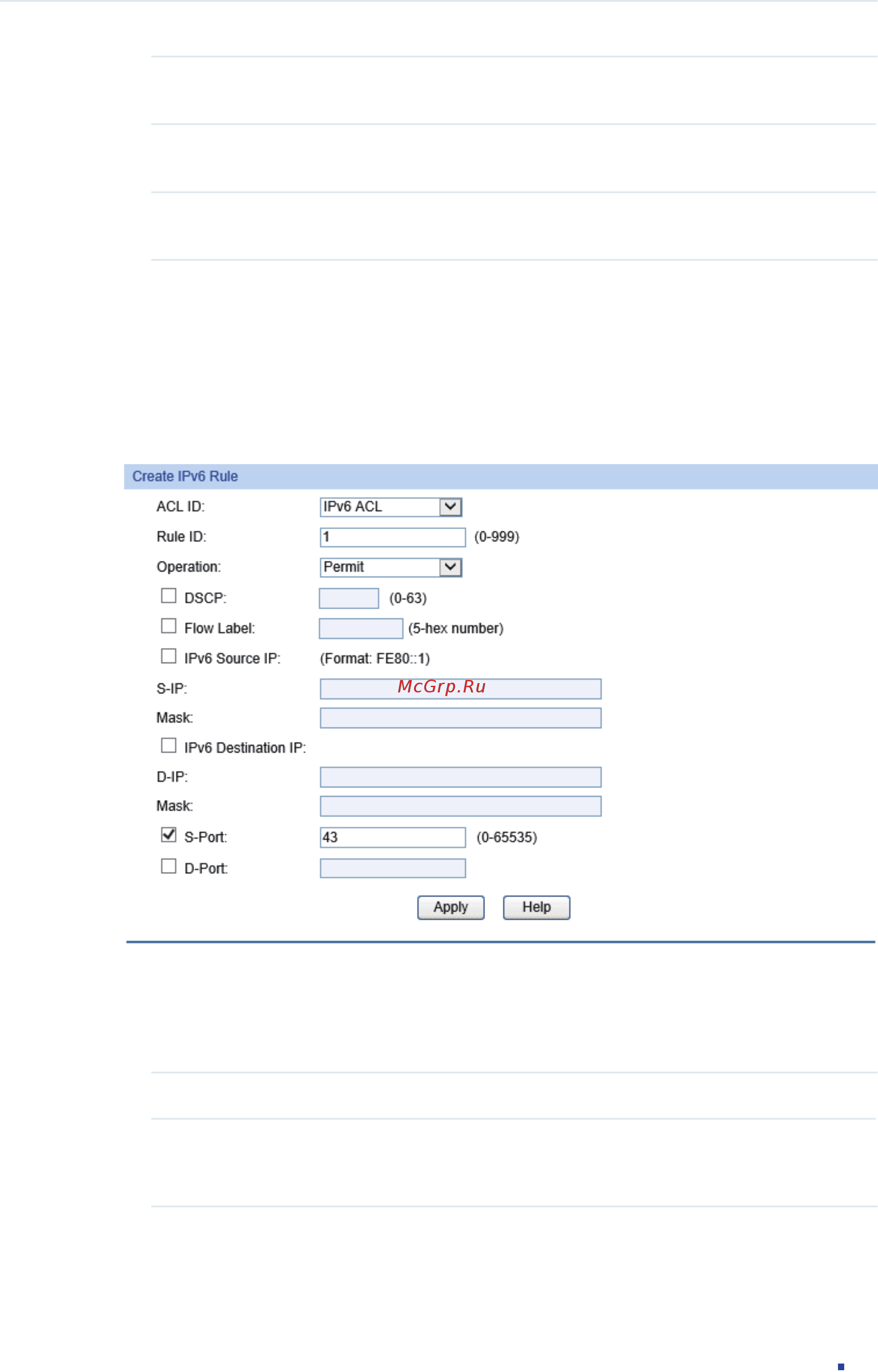Screen dimensions: 878x1372
Task: Click the (0-65535) range hint
Action: tap(506, 837)
